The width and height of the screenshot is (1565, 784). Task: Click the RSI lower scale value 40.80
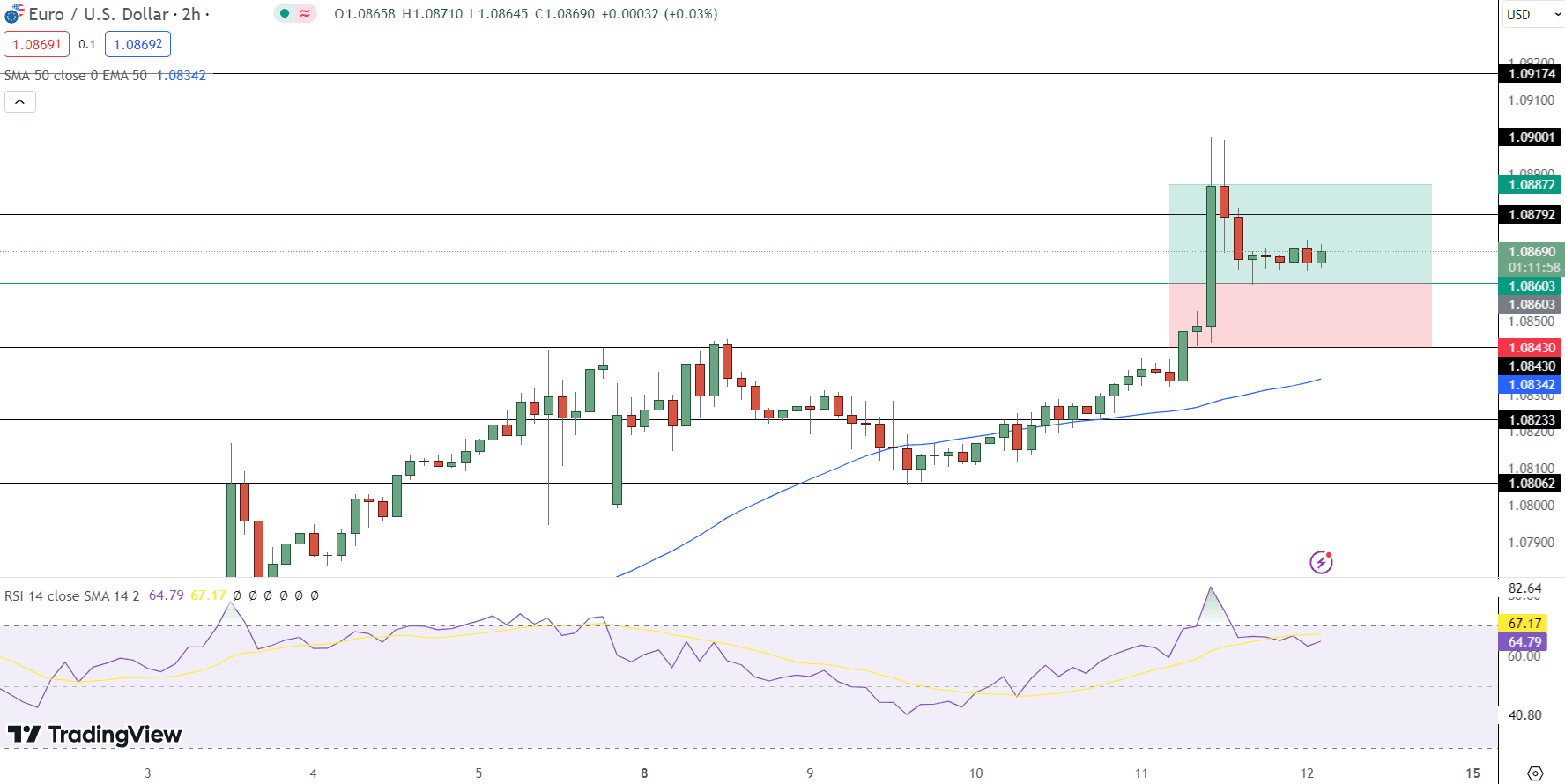coord(1525,715)
